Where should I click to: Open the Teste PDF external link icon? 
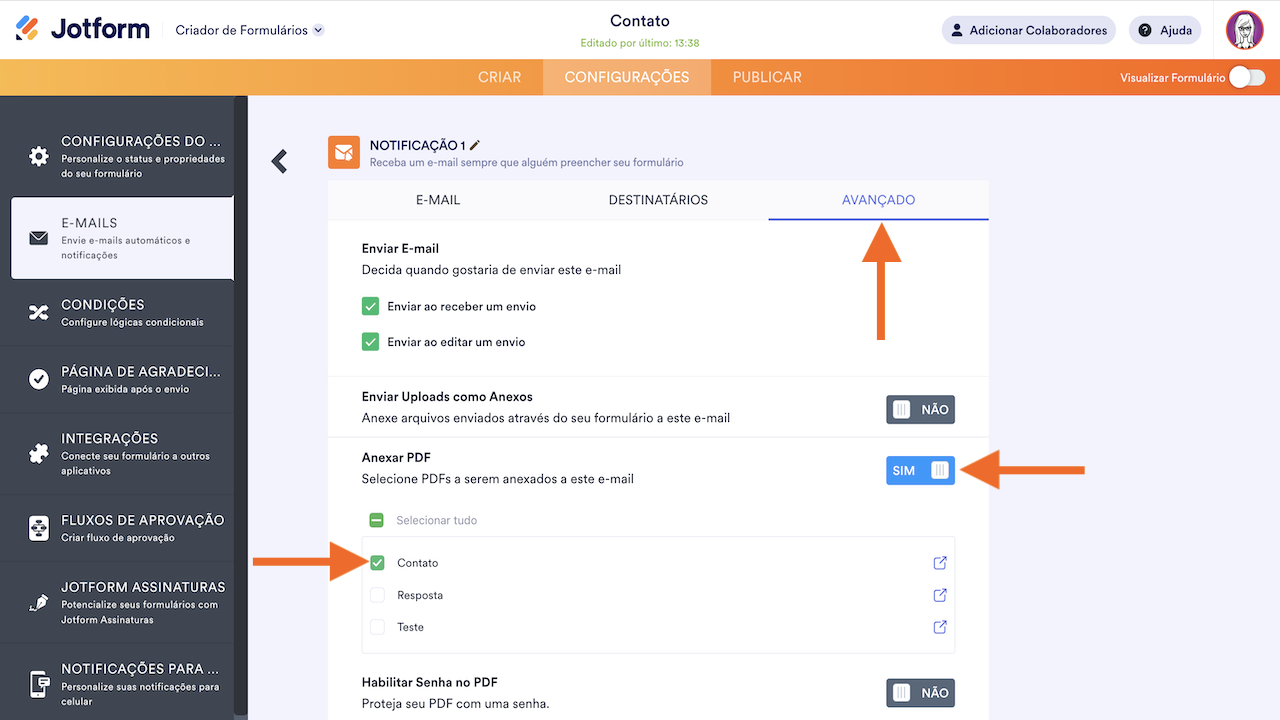939,627
